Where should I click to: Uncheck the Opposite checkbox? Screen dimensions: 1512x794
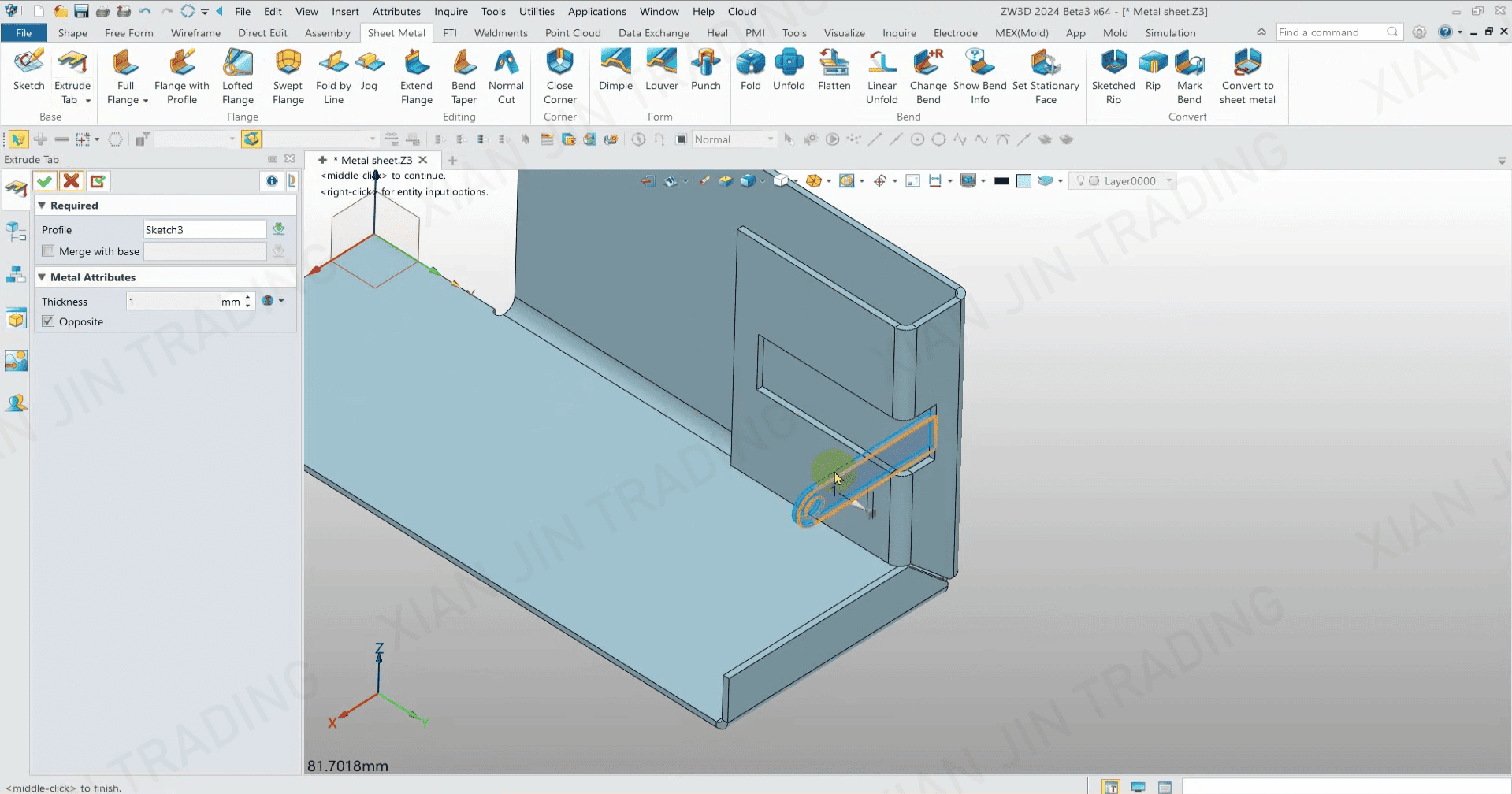[x=49, y=321]
